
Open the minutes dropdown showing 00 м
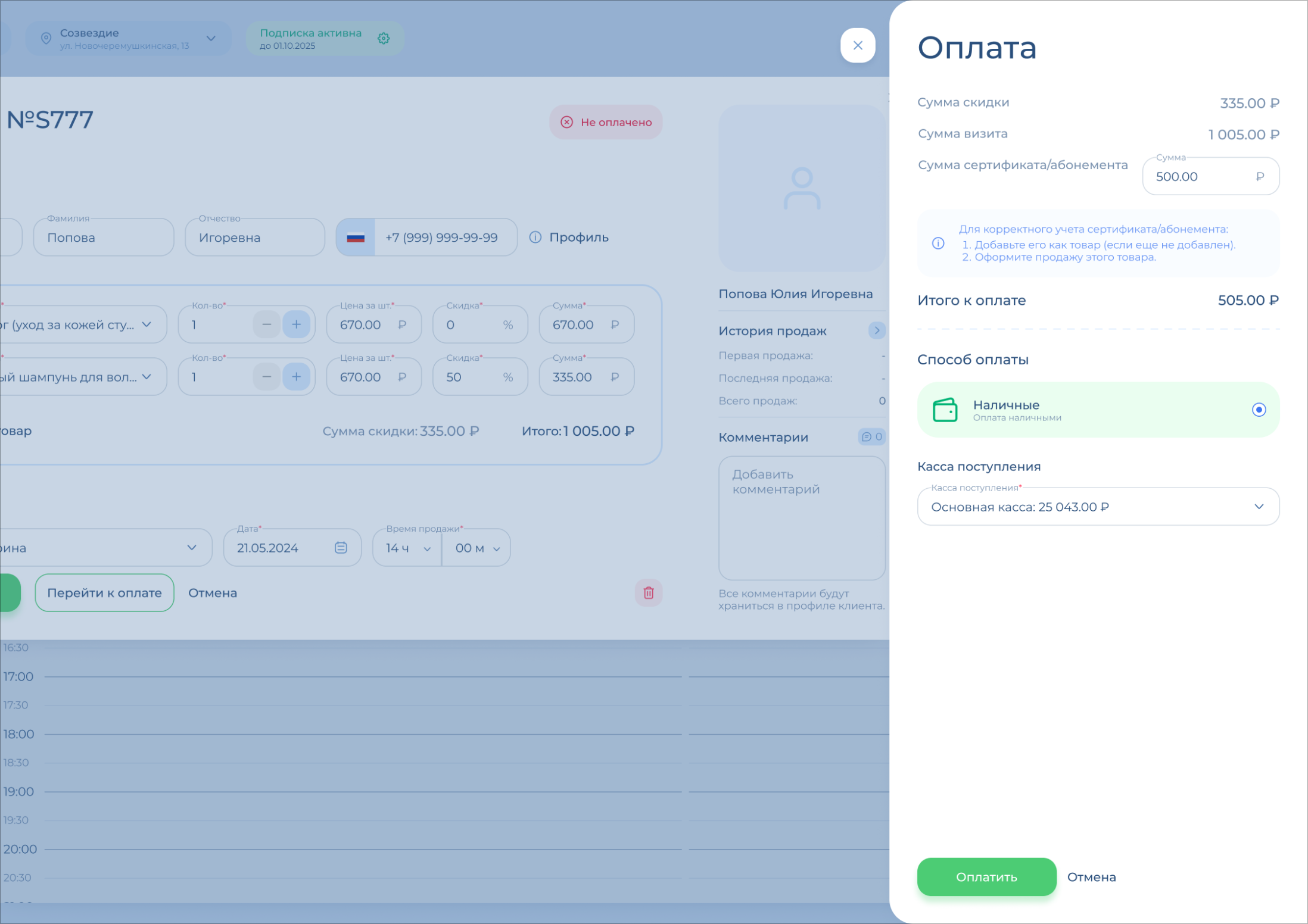coord(477,548)
